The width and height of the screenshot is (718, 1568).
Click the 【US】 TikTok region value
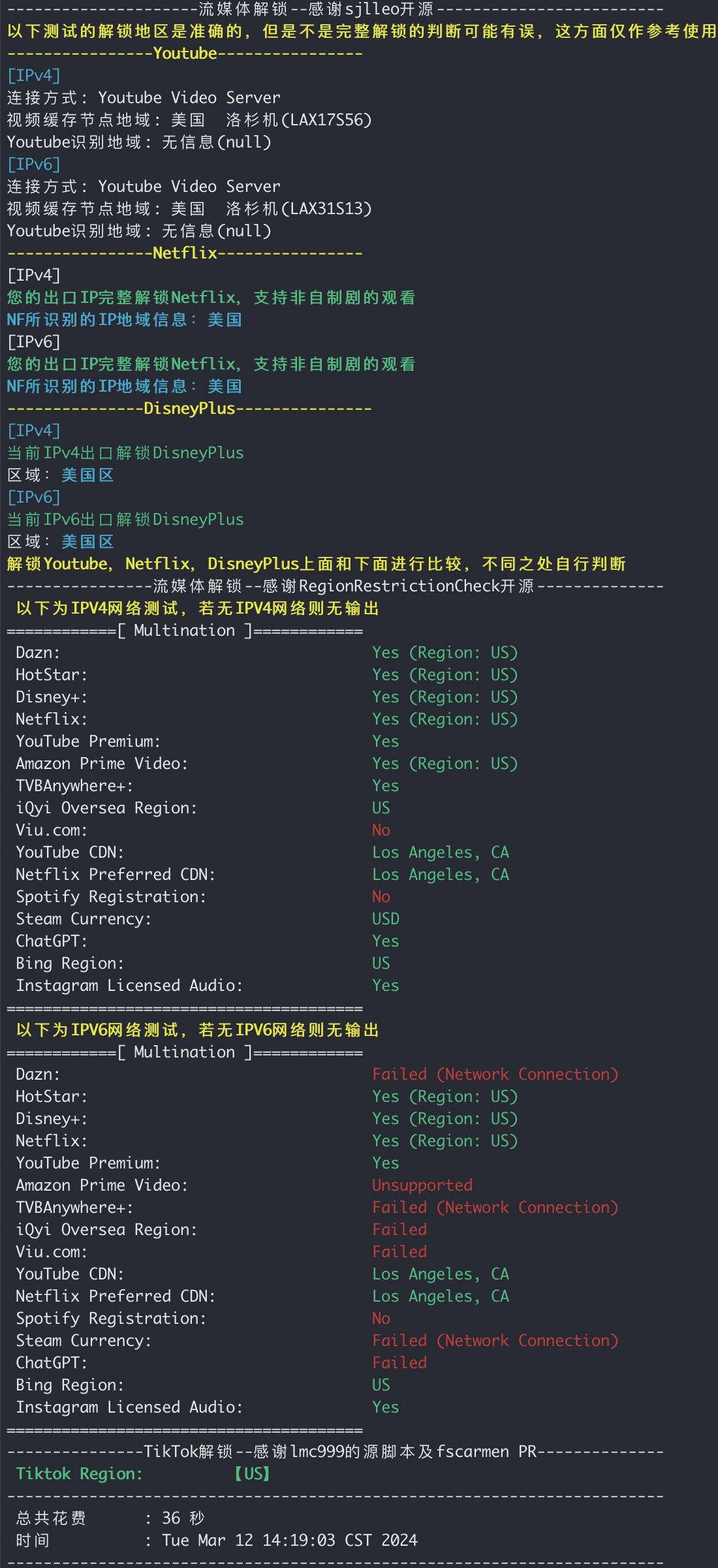click(x=253, y=1474)
